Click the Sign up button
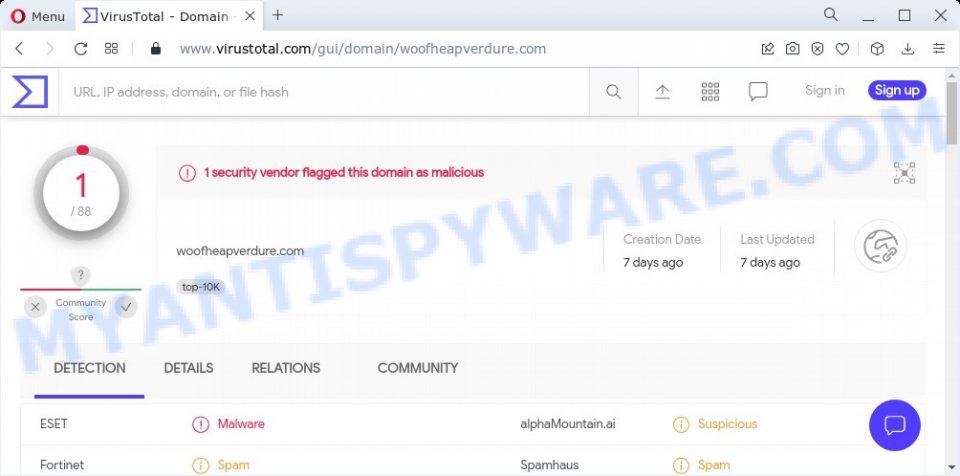 point(897,91)
